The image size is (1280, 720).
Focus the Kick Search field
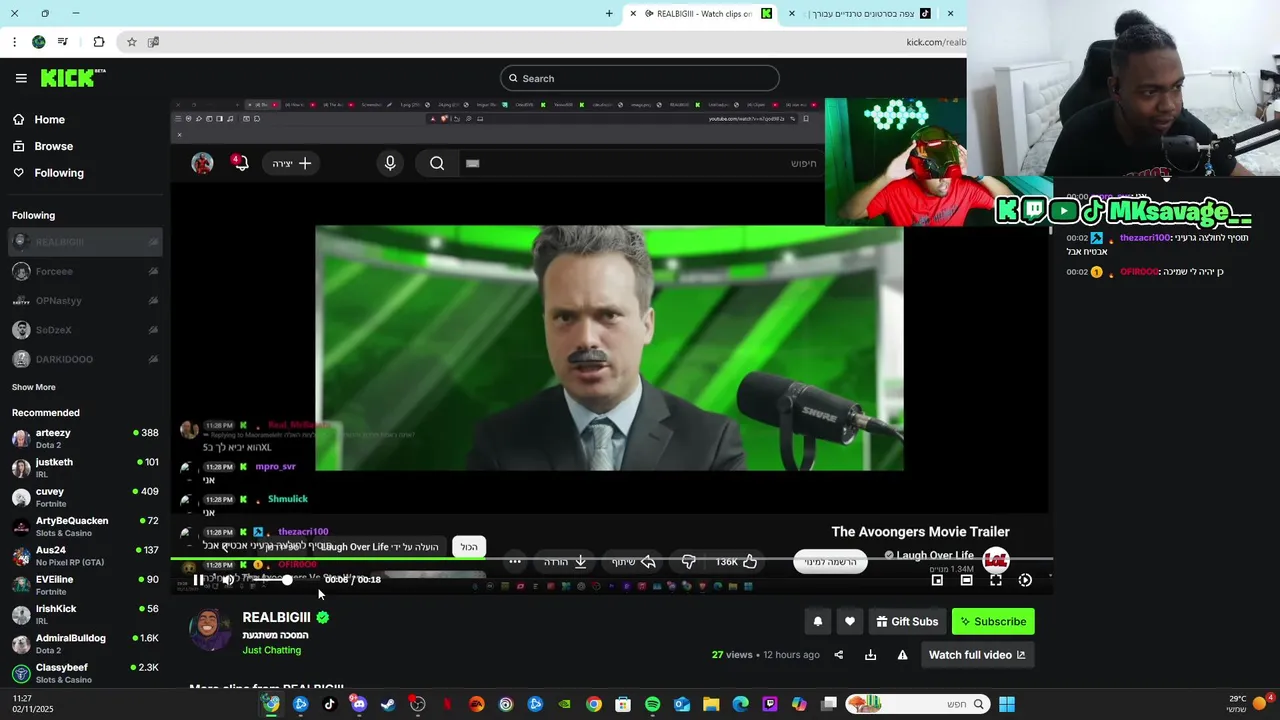[640, 78]
